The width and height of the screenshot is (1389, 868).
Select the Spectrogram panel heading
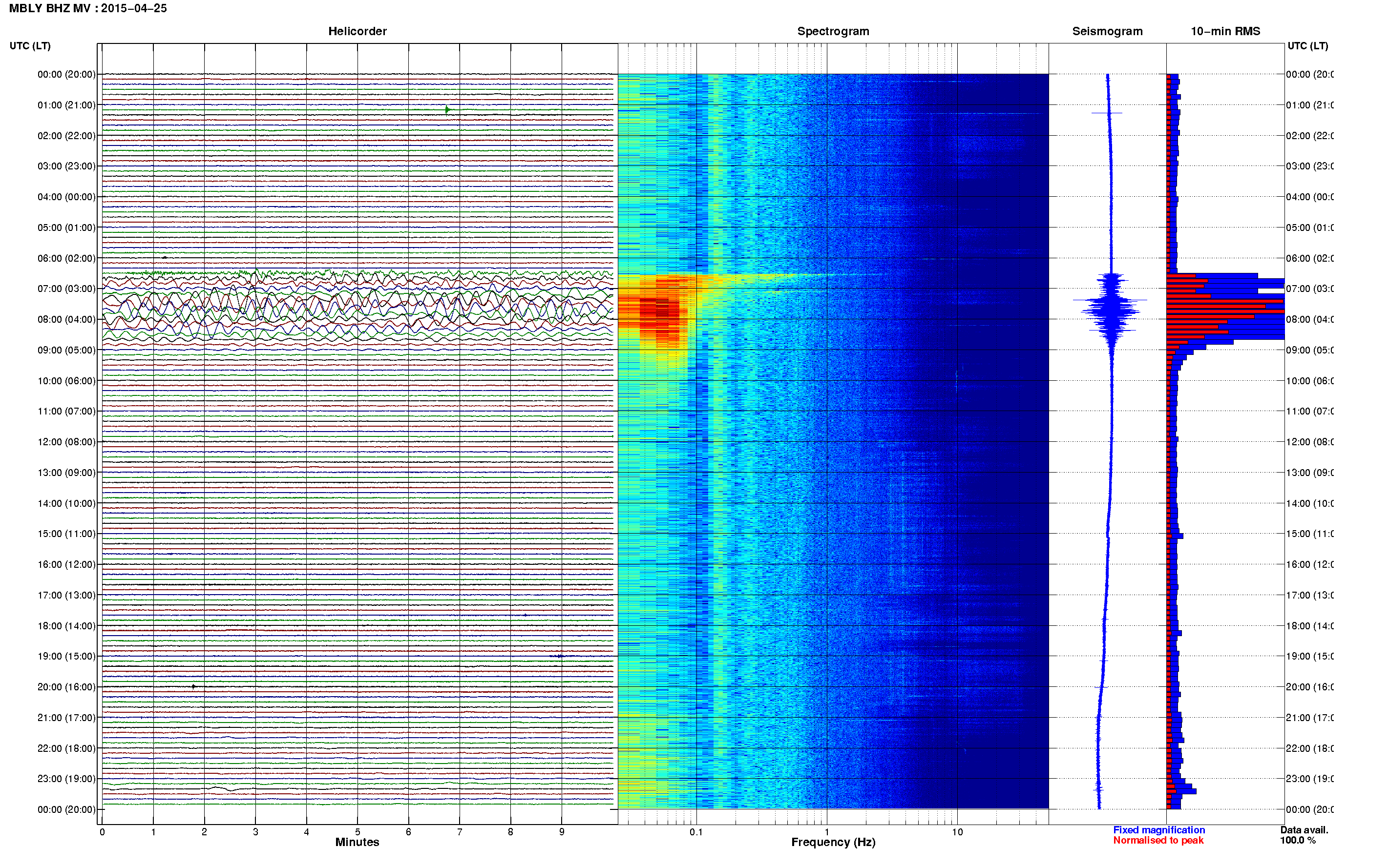pos(833,32)
